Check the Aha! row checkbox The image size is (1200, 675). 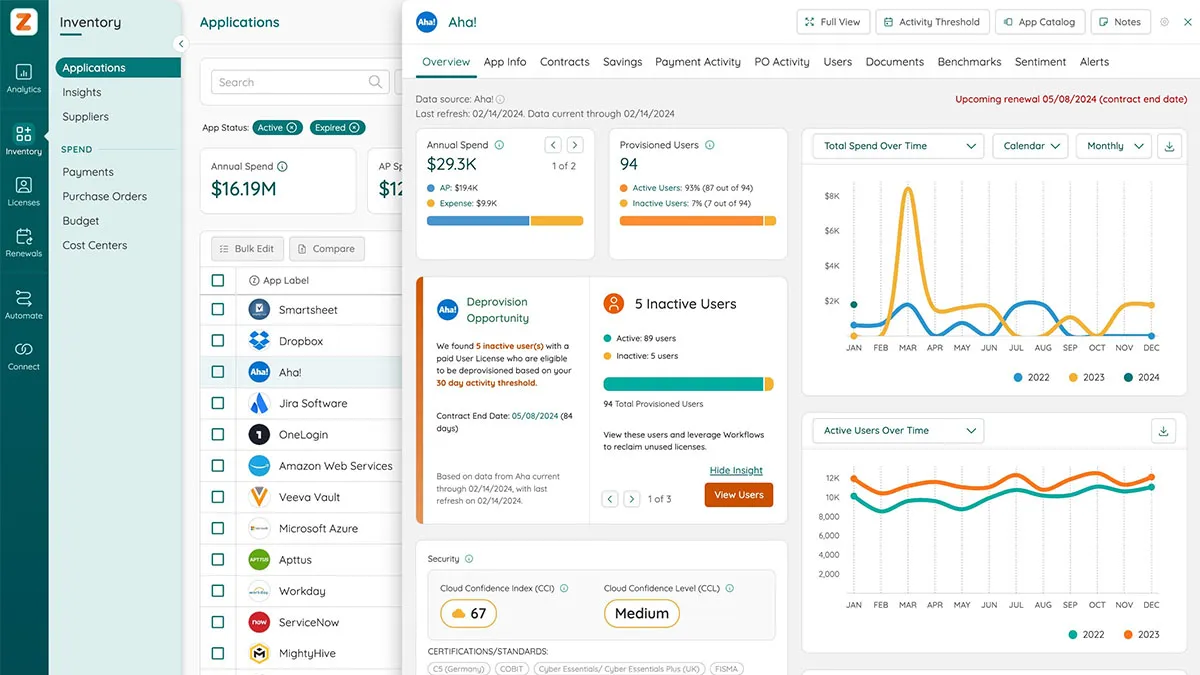(218, 372)
